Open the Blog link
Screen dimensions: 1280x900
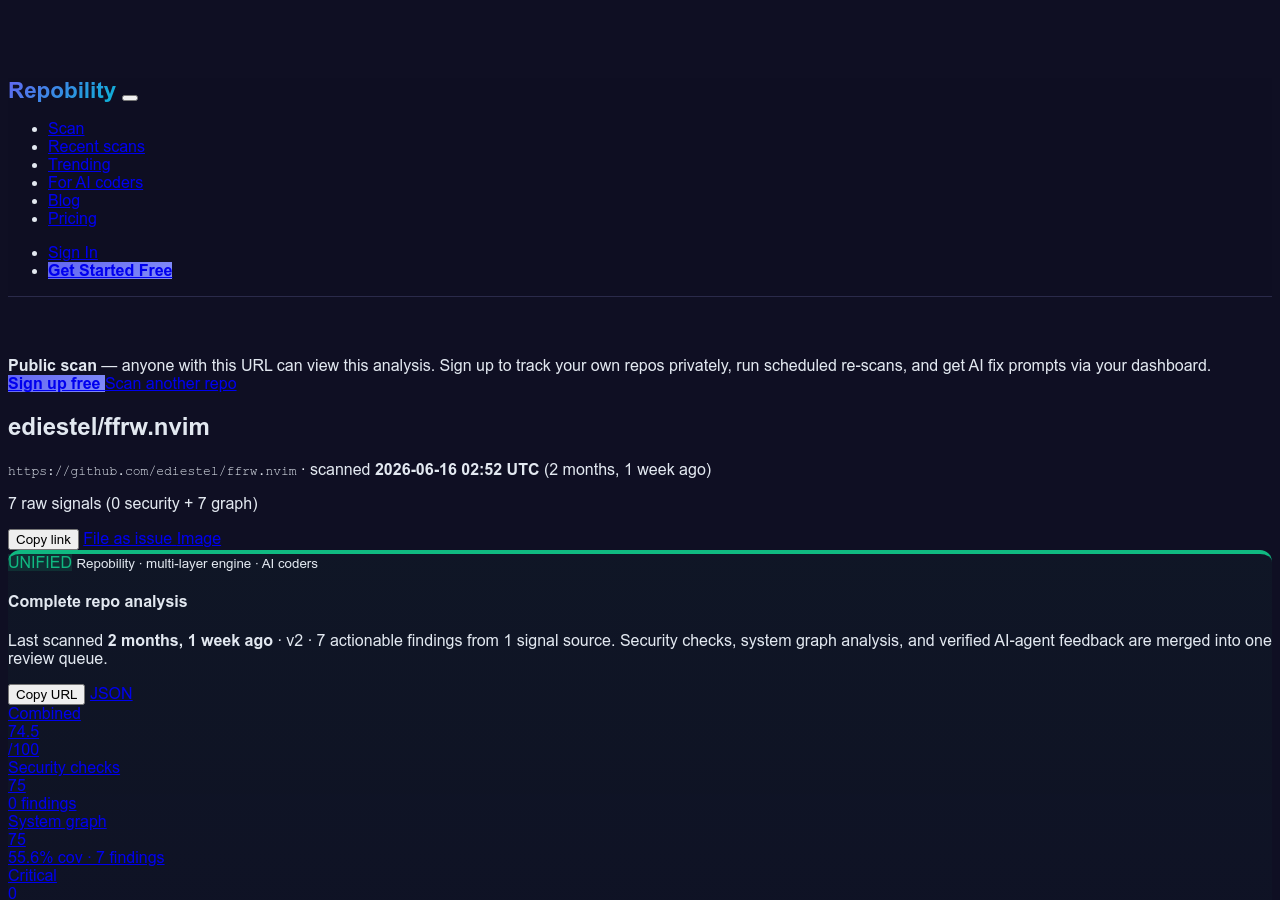64,200
